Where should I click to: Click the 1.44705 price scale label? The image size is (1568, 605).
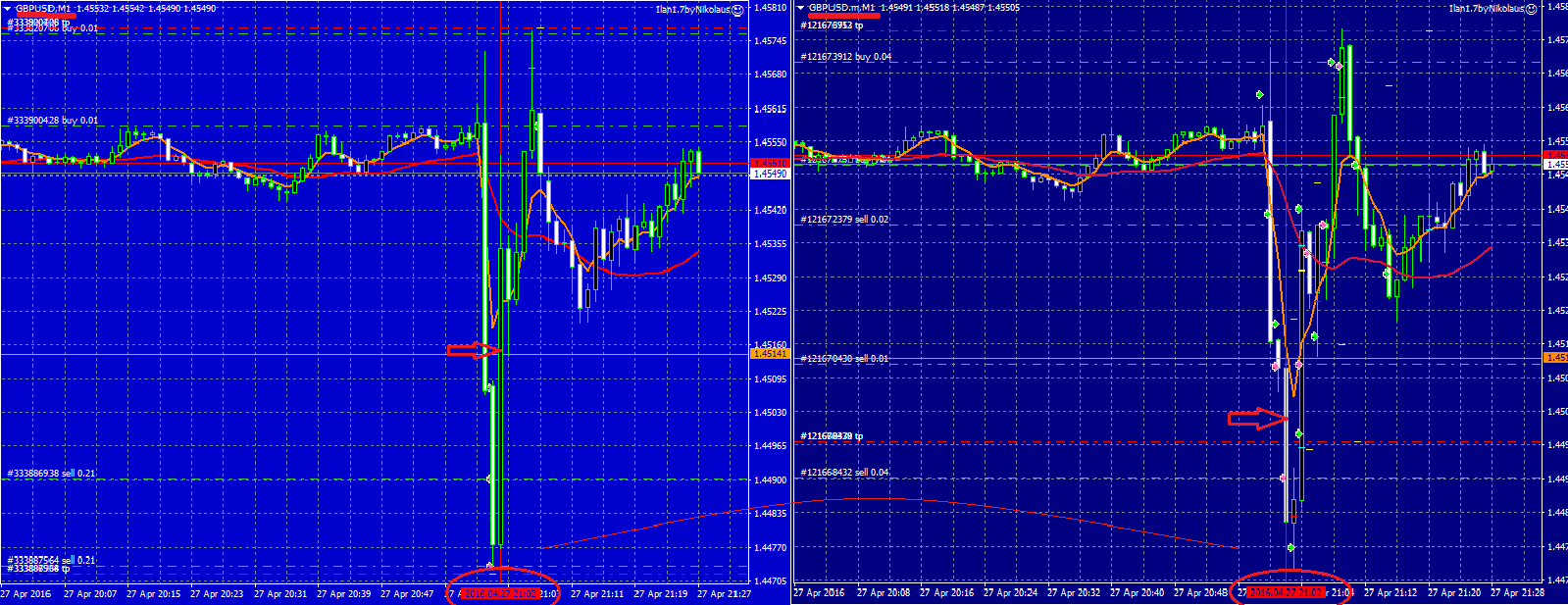(x=771, y=581)
